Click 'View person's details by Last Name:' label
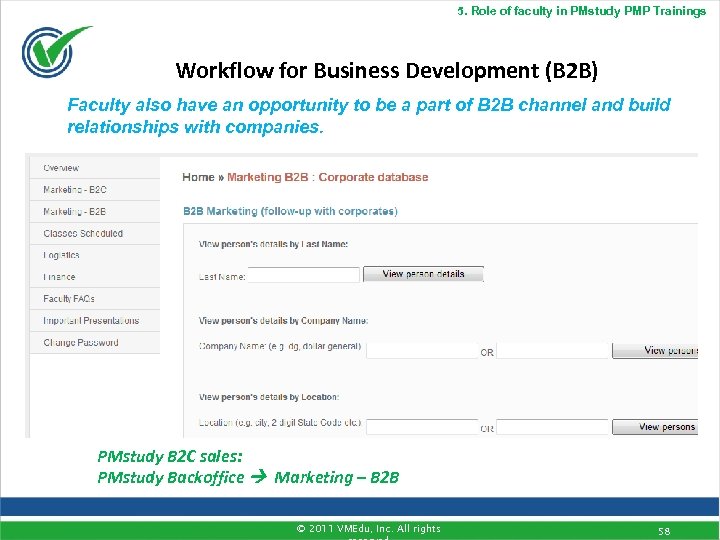 [x=273, y=244]
